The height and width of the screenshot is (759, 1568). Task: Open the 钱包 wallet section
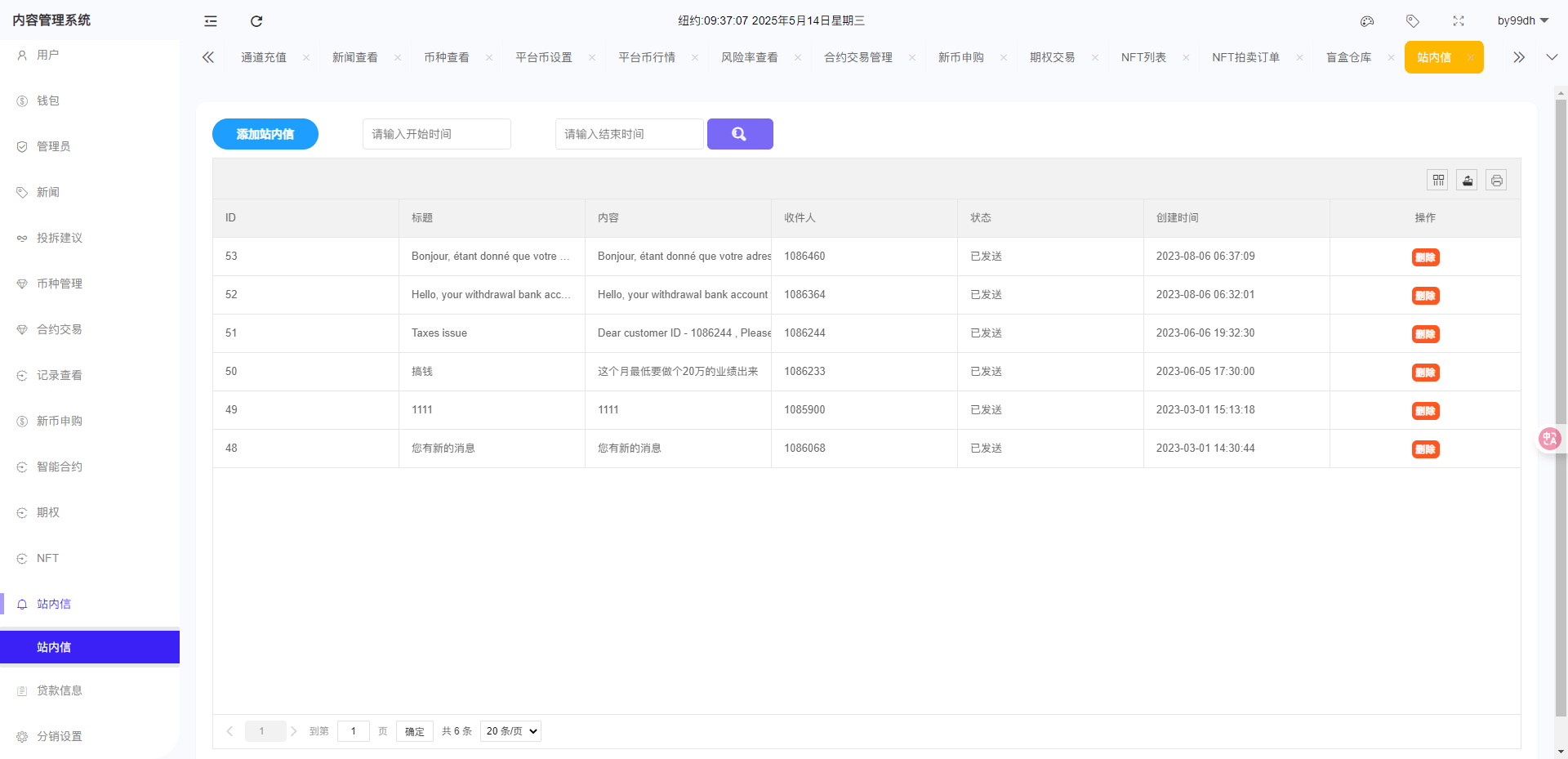(47, 100)
